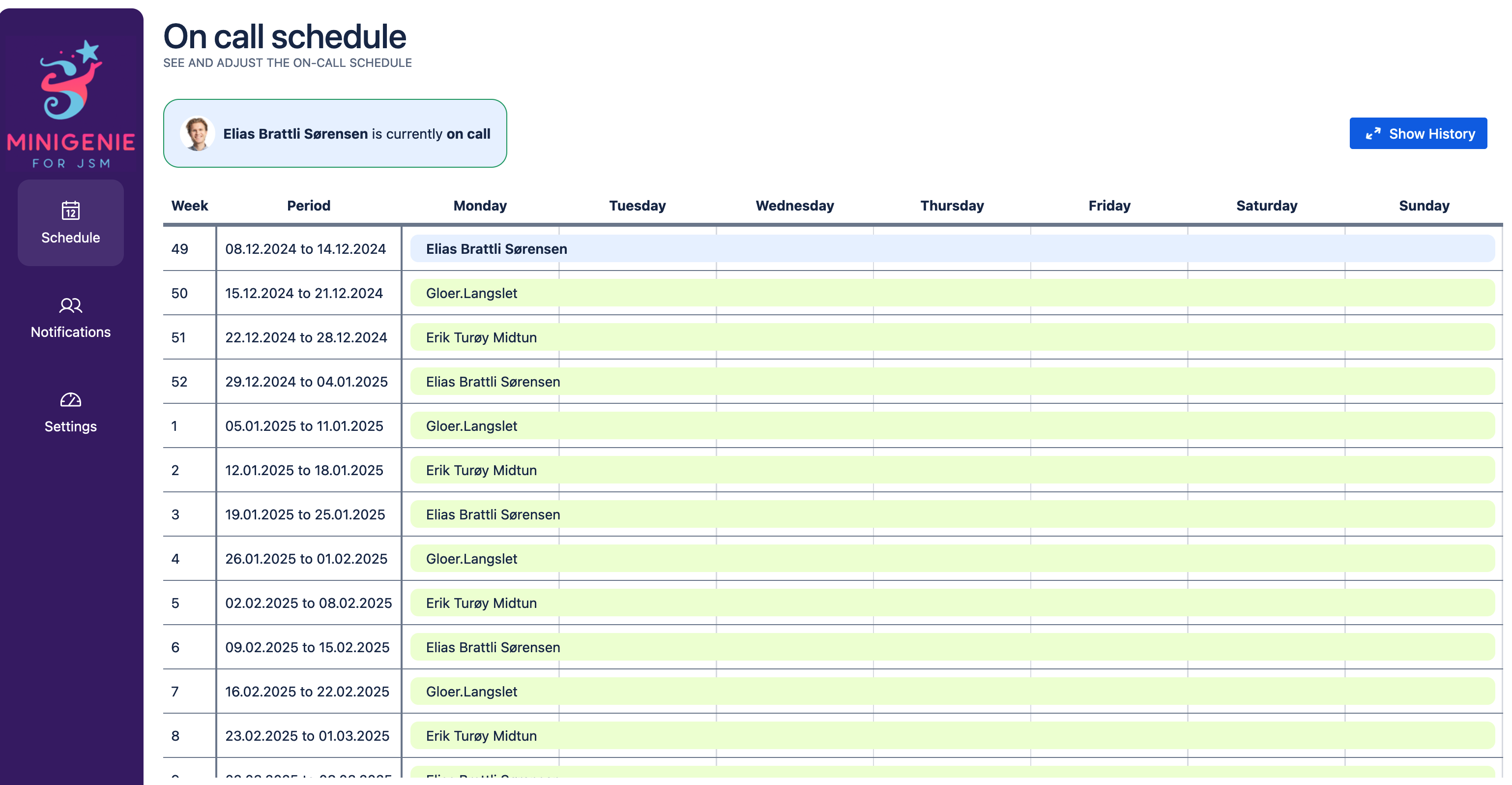Click the Sunday column header
The height and width of the screenshot is (785, 1512).
click(x=1424, y=206)
